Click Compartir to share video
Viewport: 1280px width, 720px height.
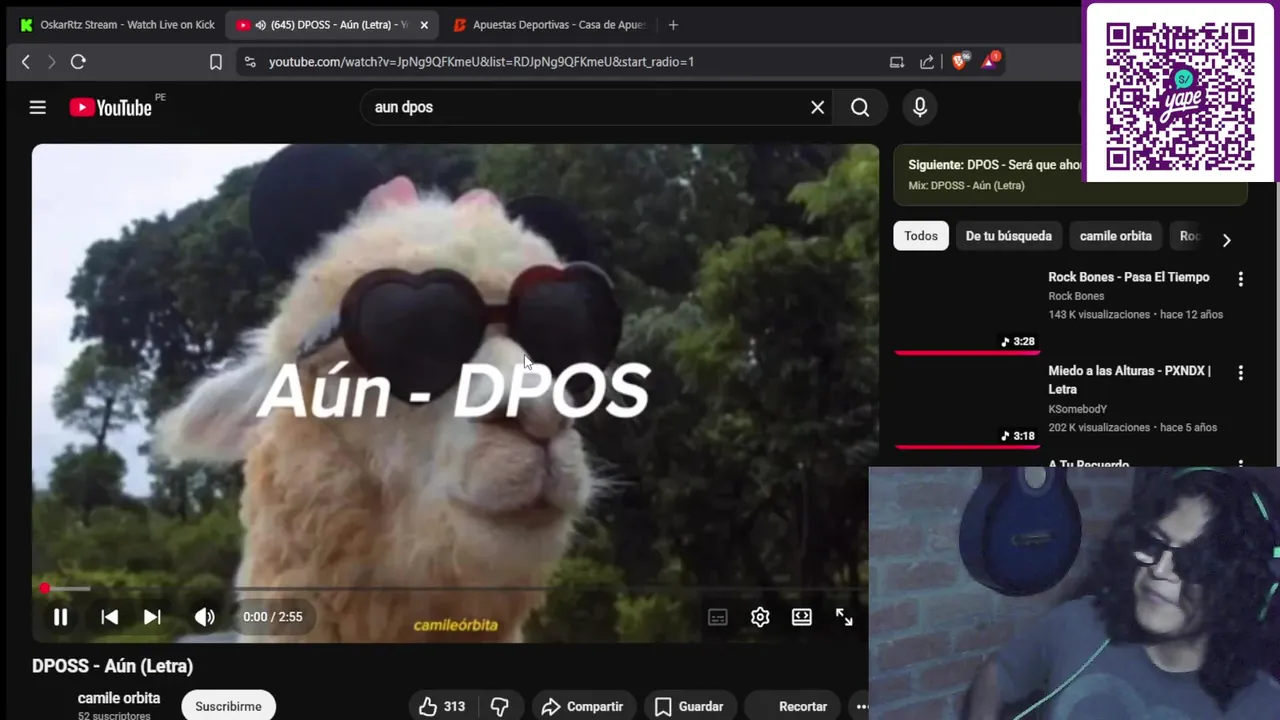[583, 706]
